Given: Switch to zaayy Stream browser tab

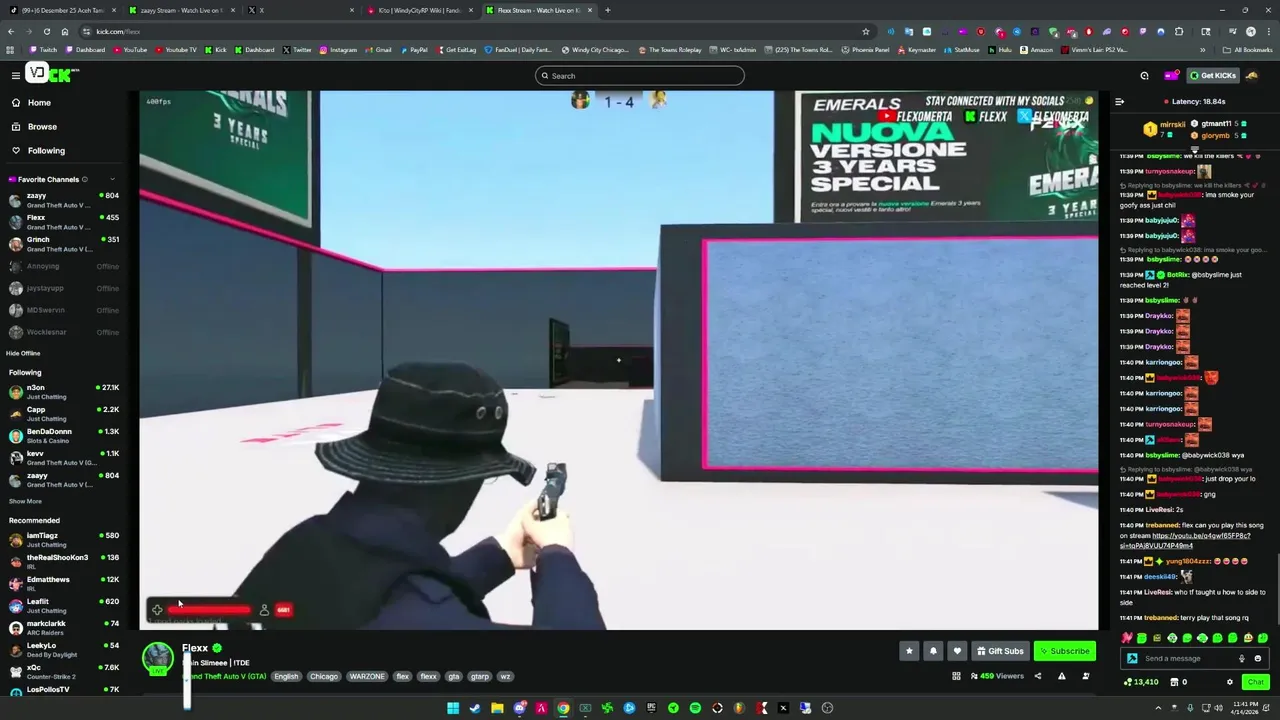Looking at the screenshot, I should click(x=181, y=10).
